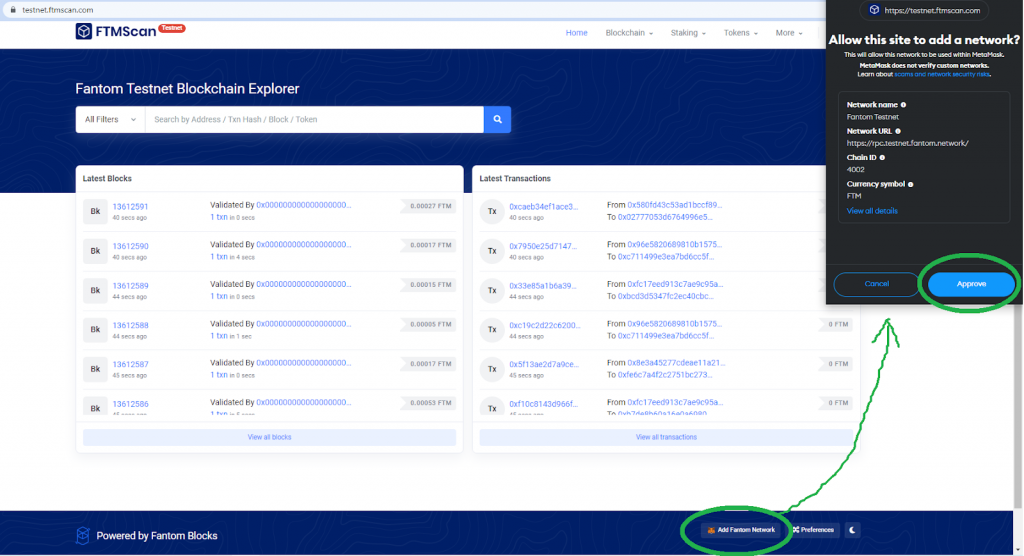Open the 1 txn link of block 13612590
1024x556 pixels.
[x=219, y=257]
